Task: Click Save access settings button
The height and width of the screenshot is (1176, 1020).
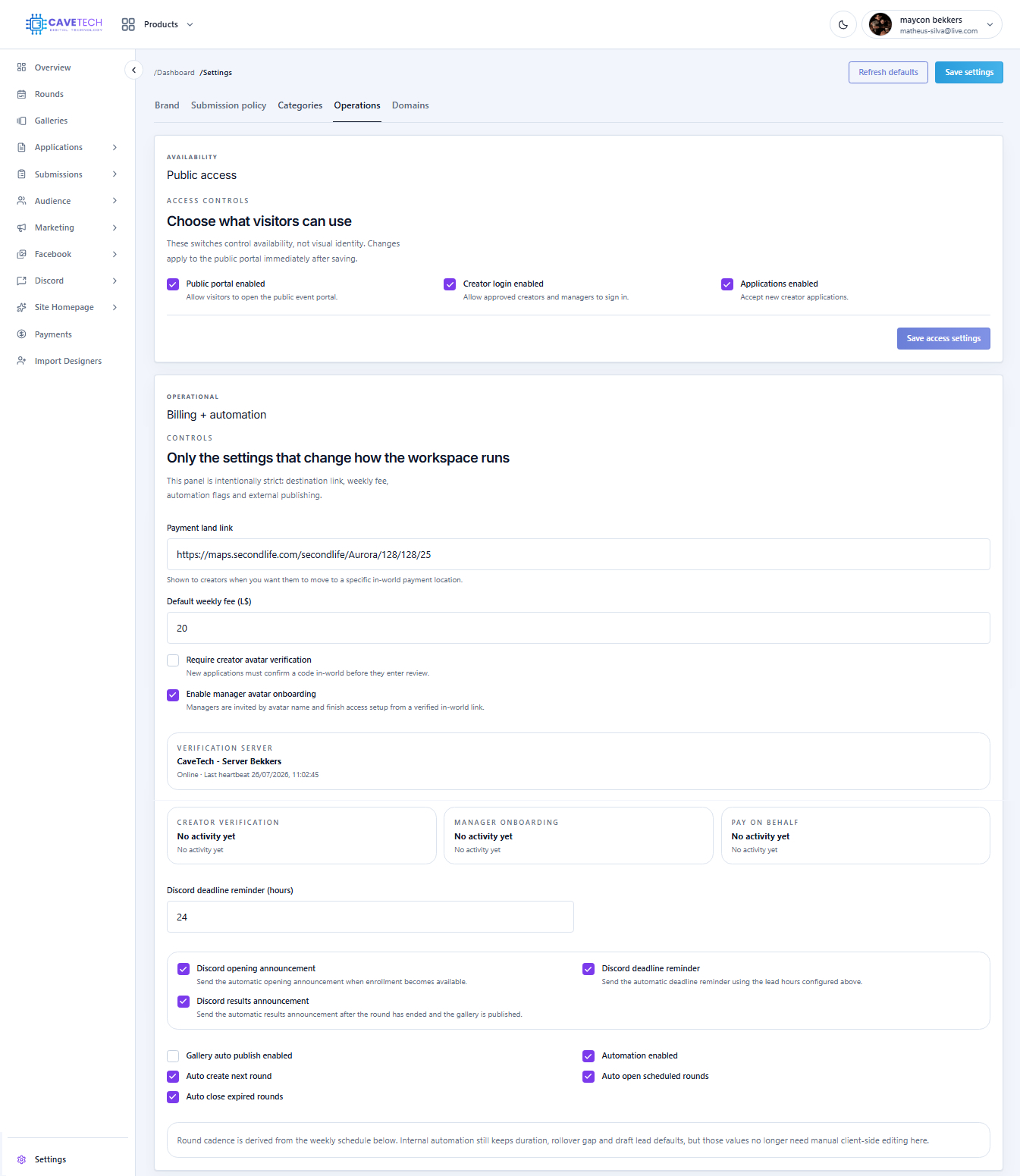Action: (x=943, y=338)
